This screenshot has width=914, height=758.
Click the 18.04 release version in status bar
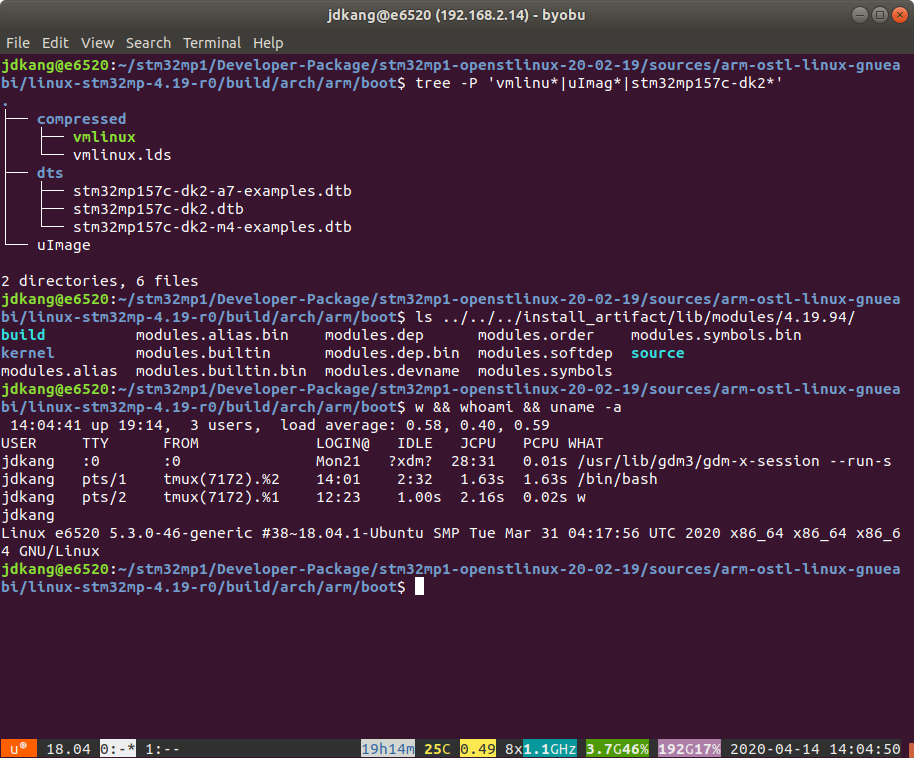tap(68, 749)
